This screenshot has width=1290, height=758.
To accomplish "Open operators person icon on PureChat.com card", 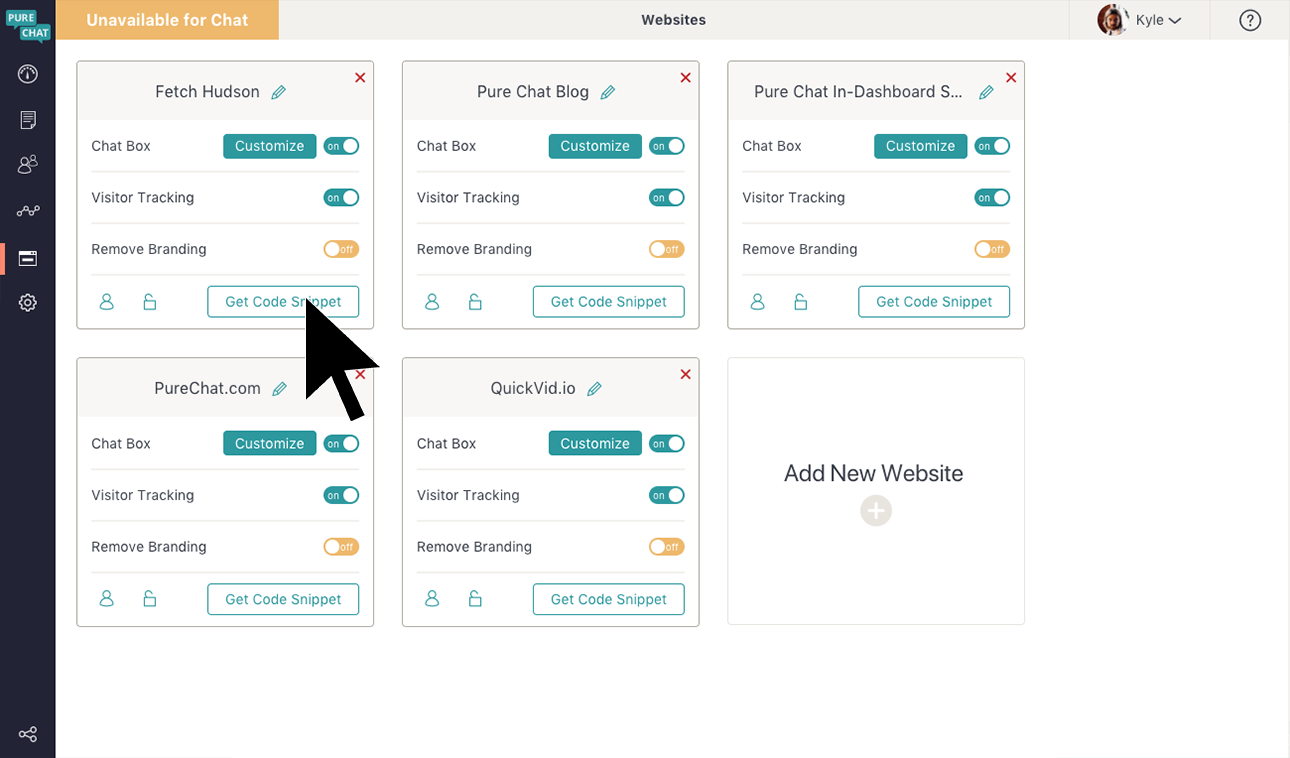I will [107, 599].
